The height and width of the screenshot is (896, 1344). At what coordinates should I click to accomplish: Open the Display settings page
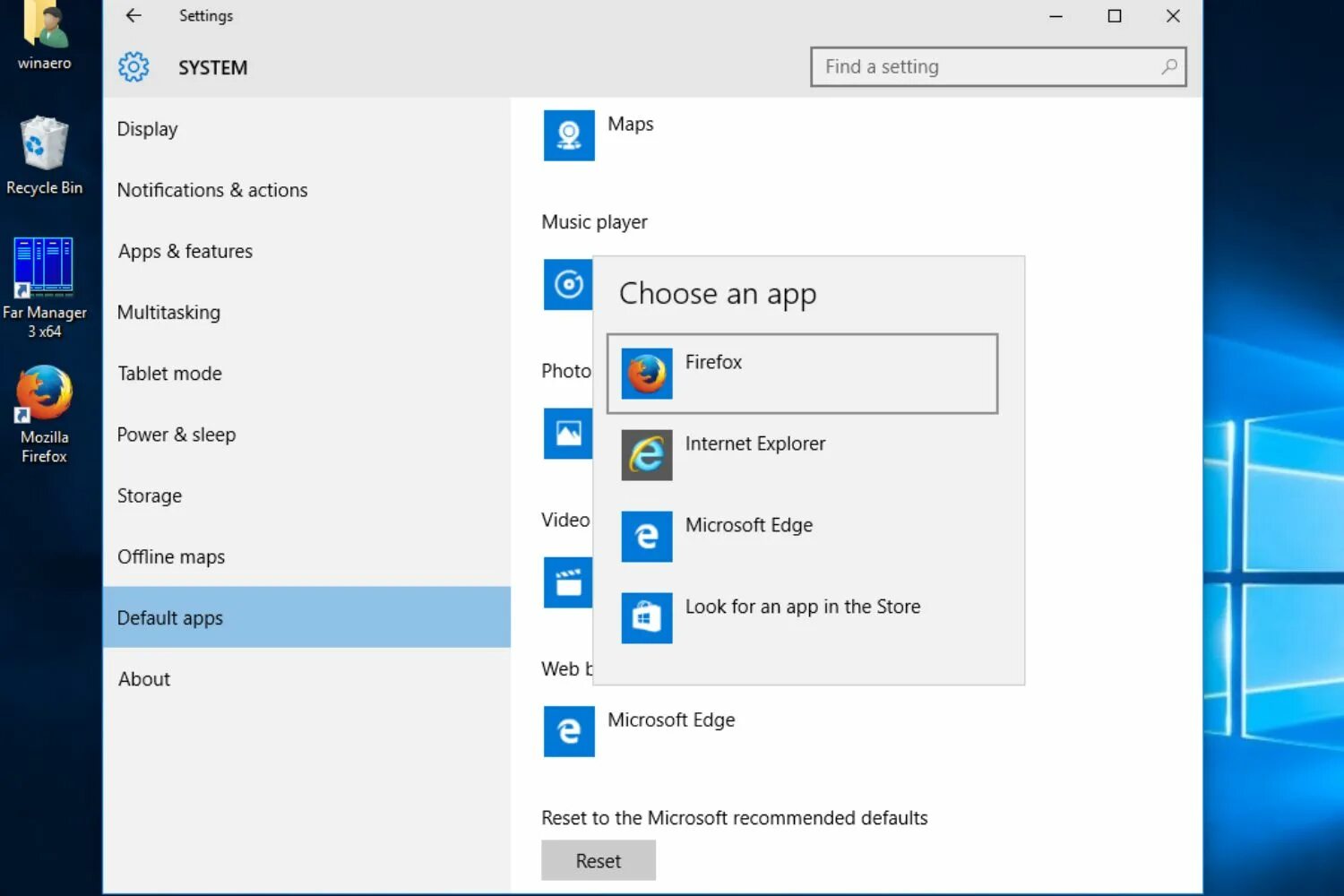[x=306, y=129]
